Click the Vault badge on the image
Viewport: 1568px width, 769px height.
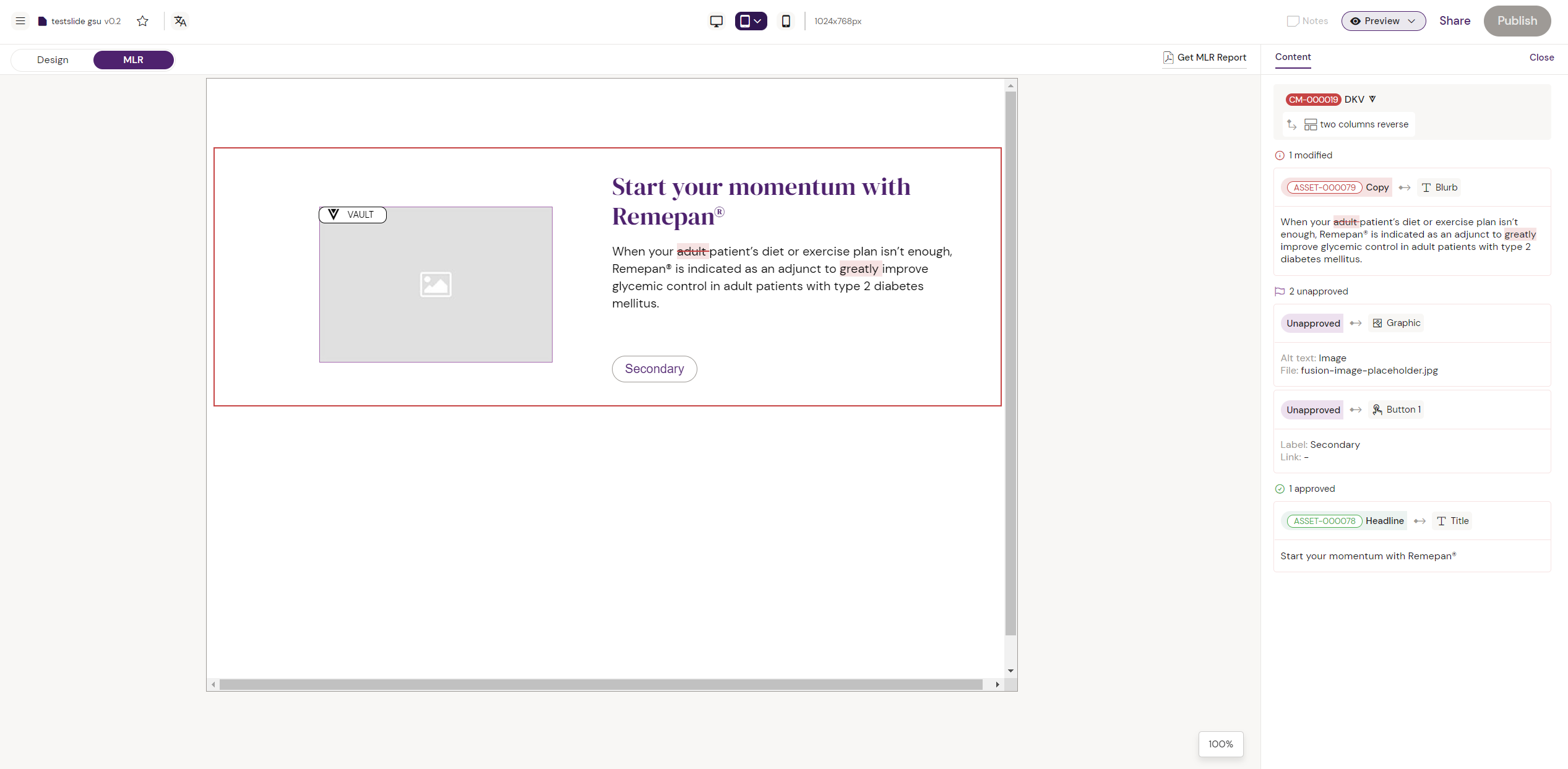pos(353,215)
